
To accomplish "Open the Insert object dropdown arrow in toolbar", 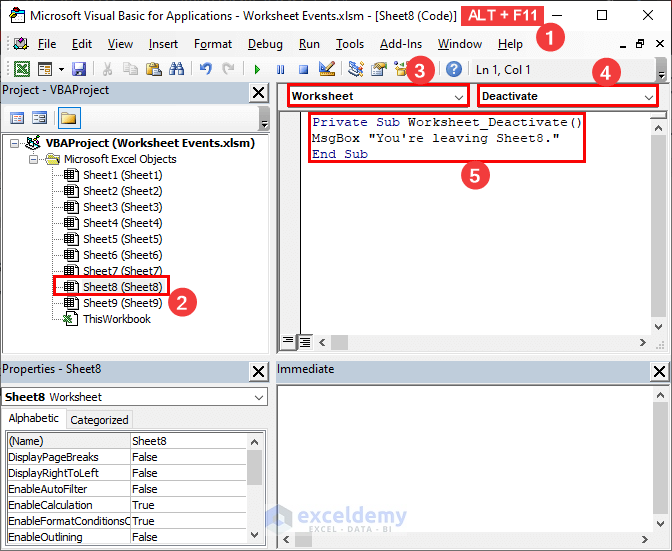I will [61, 69].
